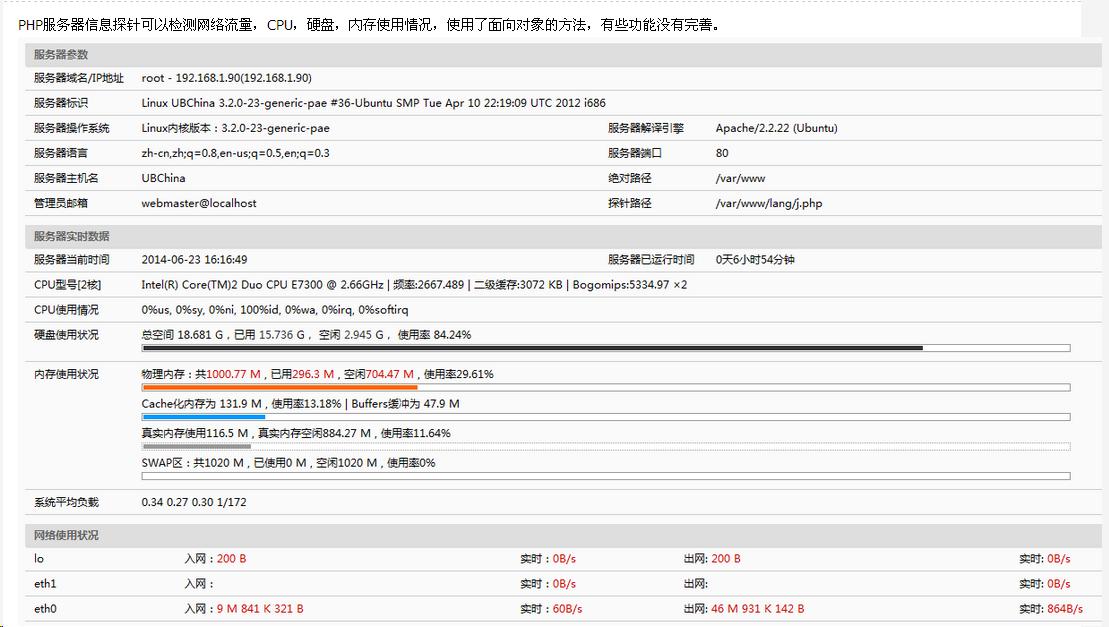Viewport: 1109px width, 627px height.
Task: Click the SWAP区 共1020 M line
Action: 289,463
